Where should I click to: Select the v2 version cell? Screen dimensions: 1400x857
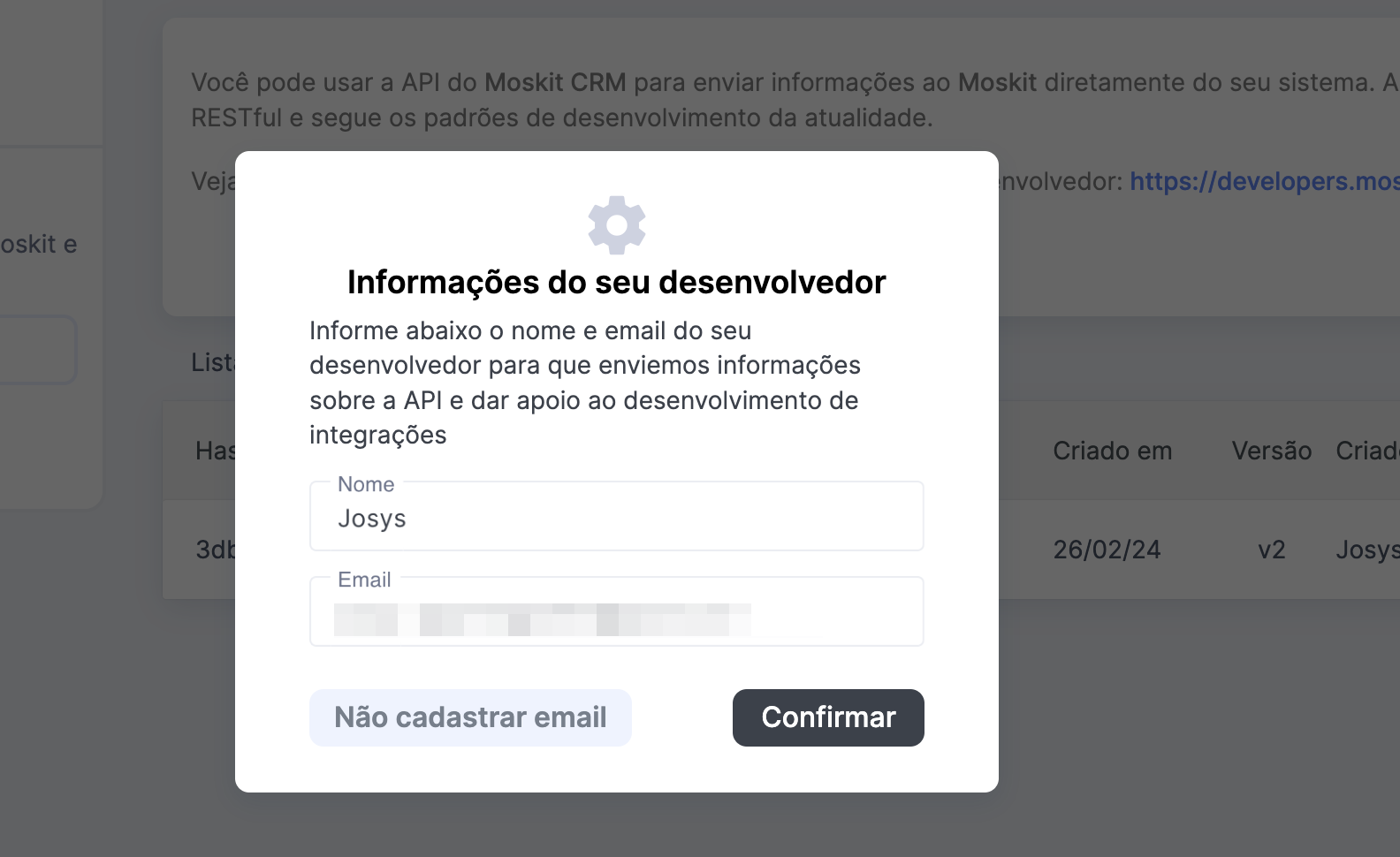[1271, 550]
